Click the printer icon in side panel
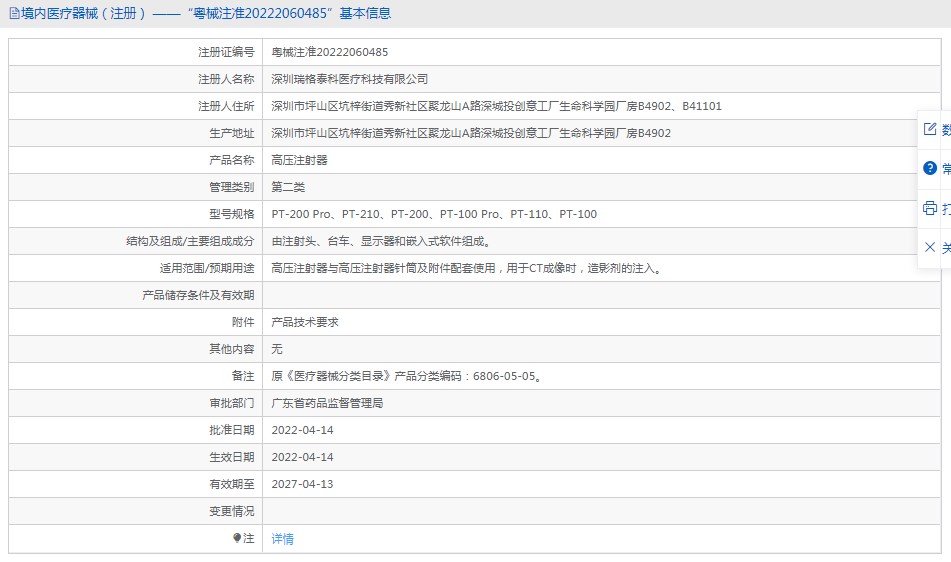 pos(930,209)
